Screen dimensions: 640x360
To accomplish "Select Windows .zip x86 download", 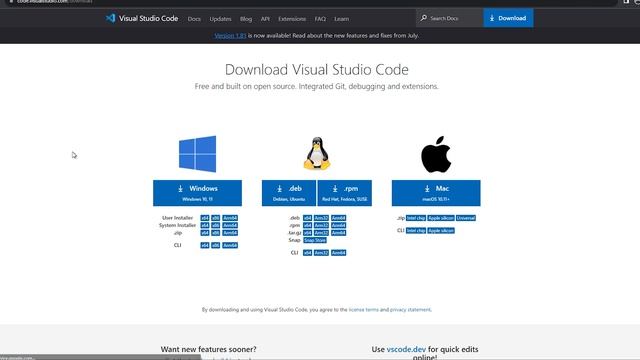I will (x=216, y=233).
